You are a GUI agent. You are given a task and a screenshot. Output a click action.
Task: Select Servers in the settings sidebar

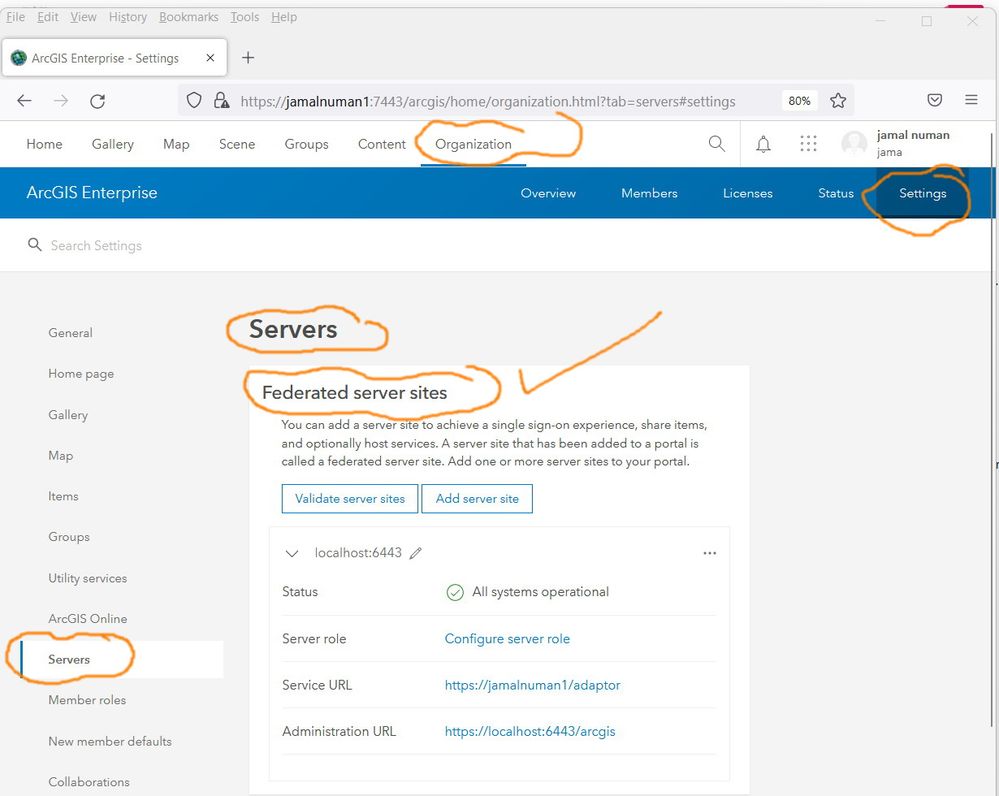[x=69, y=659]
